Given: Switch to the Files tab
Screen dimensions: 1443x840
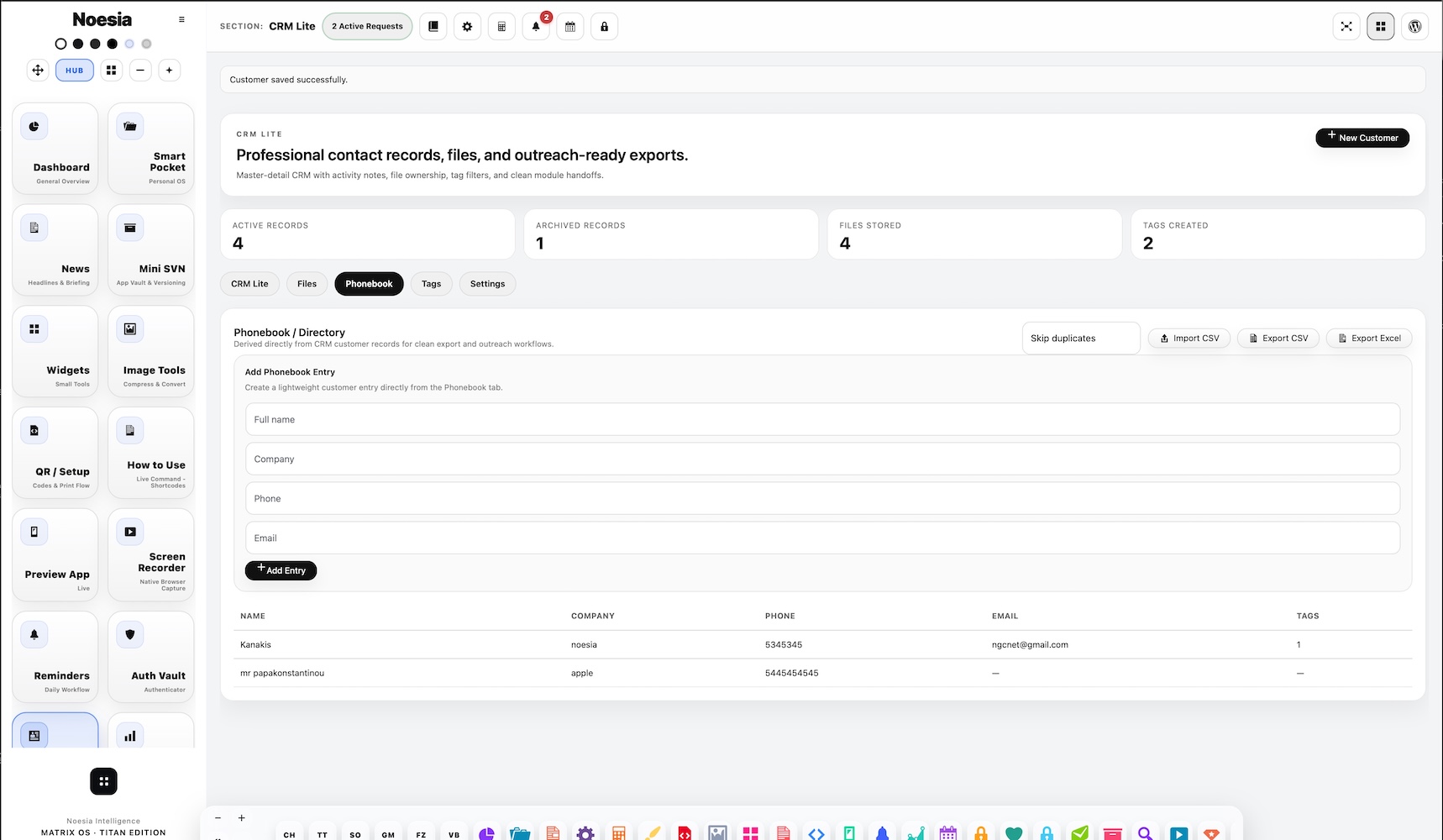Looking at the screenshot, I should [307, 284].
